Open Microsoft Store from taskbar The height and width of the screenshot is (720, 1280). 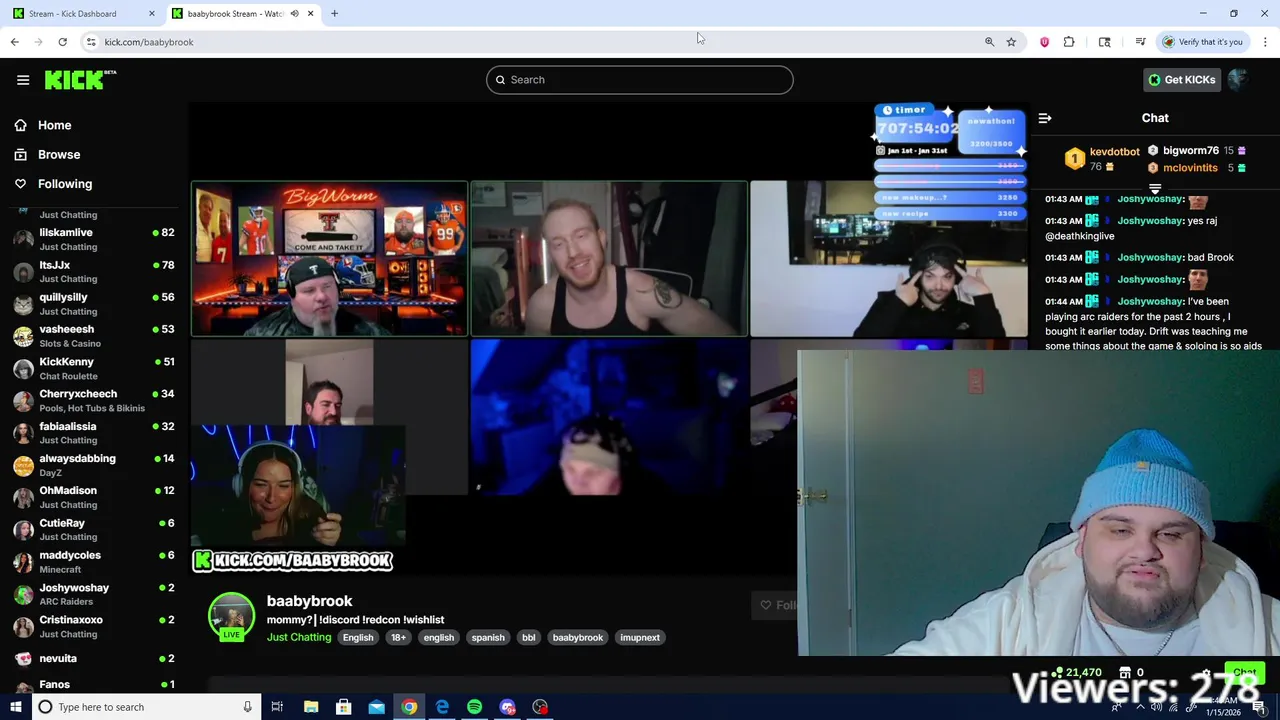click(x=343, y=707)
